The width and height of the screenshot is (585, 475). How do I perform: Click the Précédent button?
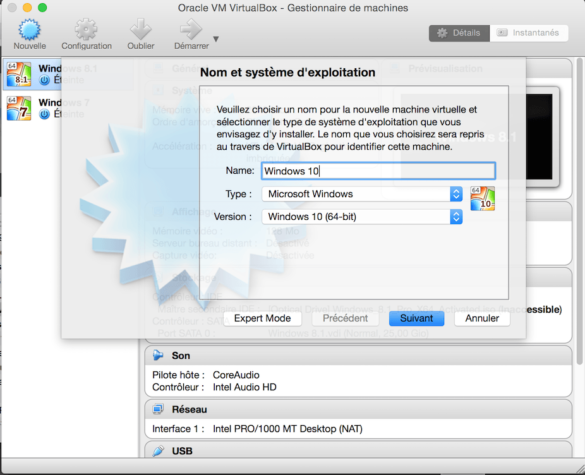[x=345, y=318]
